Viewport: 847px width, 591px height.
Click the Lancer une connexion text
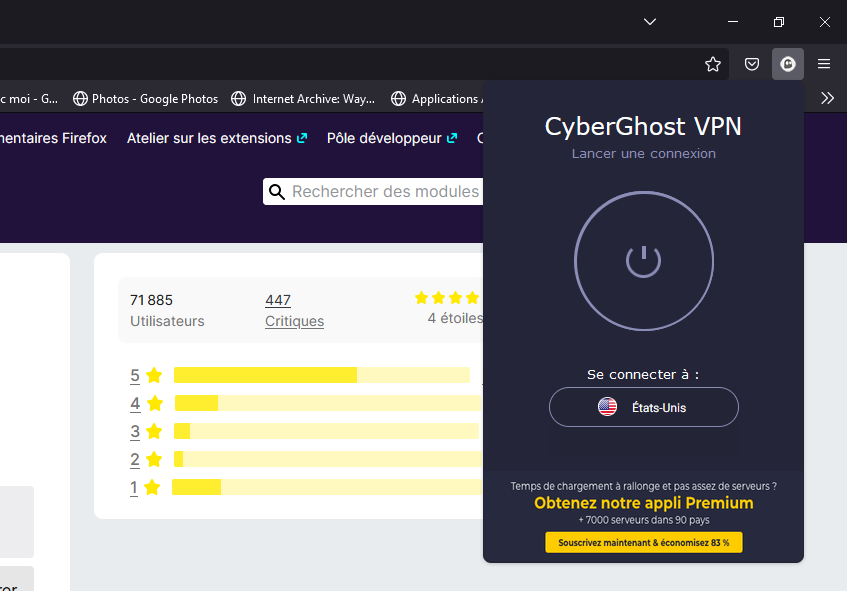643,153
